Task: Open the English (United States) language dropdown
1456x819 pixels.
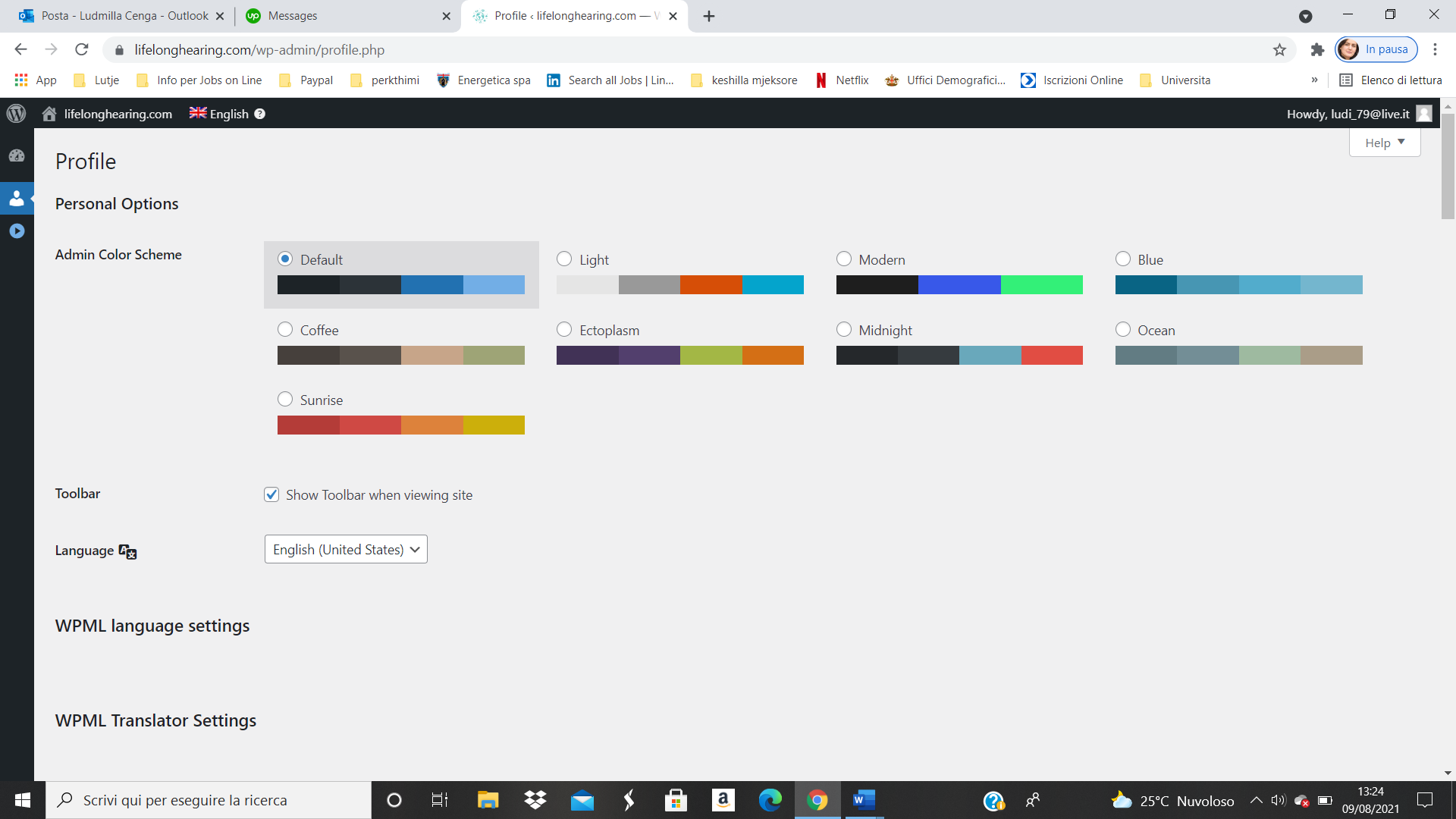Action: (x=346, y=550)
